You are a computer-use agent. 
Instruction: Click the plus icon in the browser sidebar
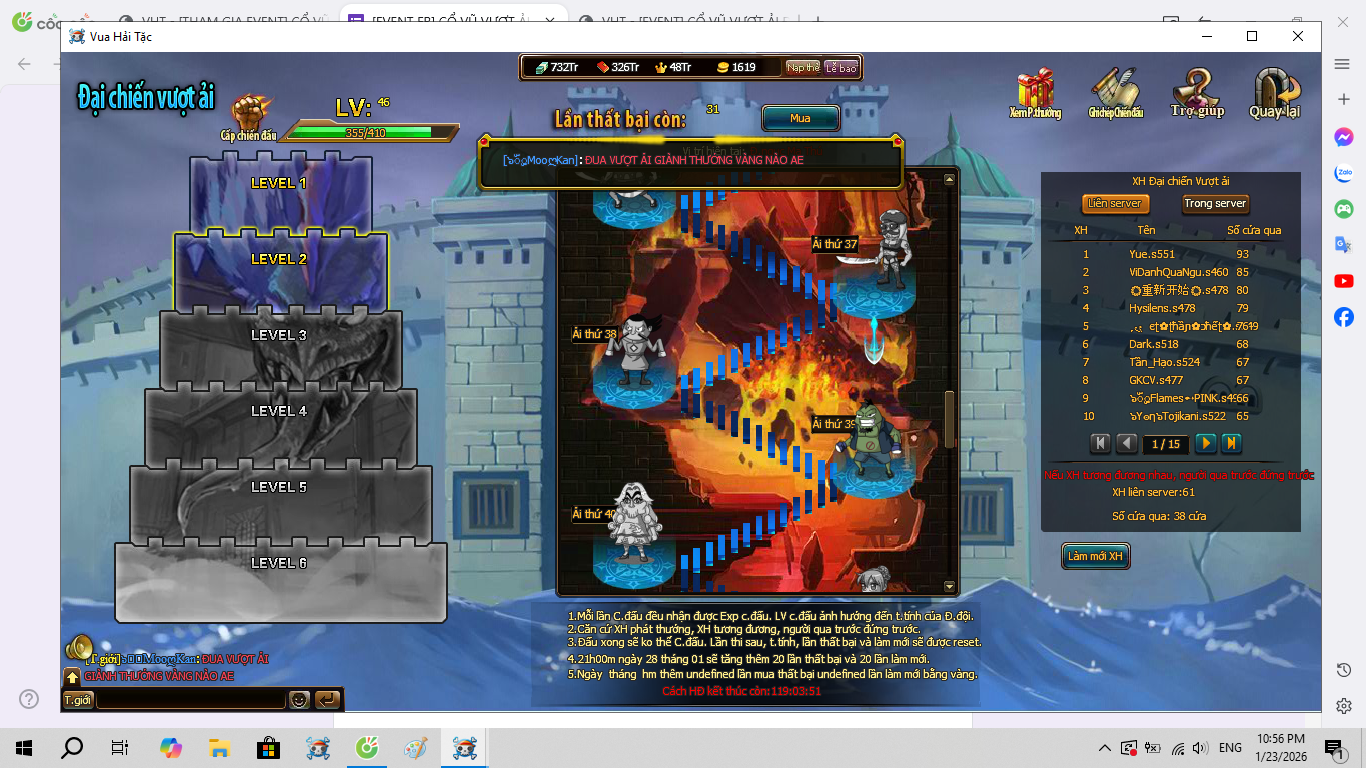1343,99
